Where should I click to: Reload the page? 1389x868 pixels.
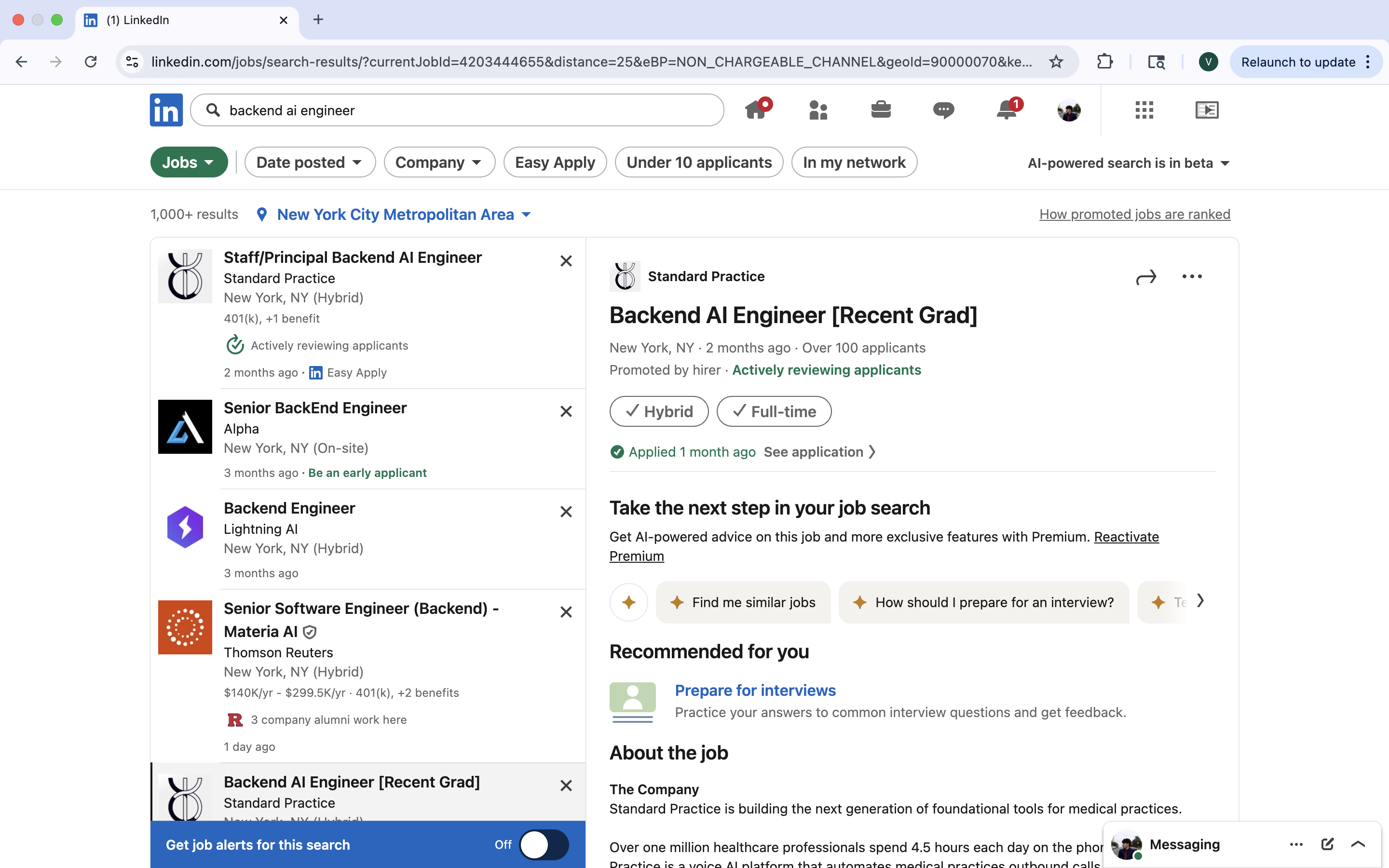91,62
